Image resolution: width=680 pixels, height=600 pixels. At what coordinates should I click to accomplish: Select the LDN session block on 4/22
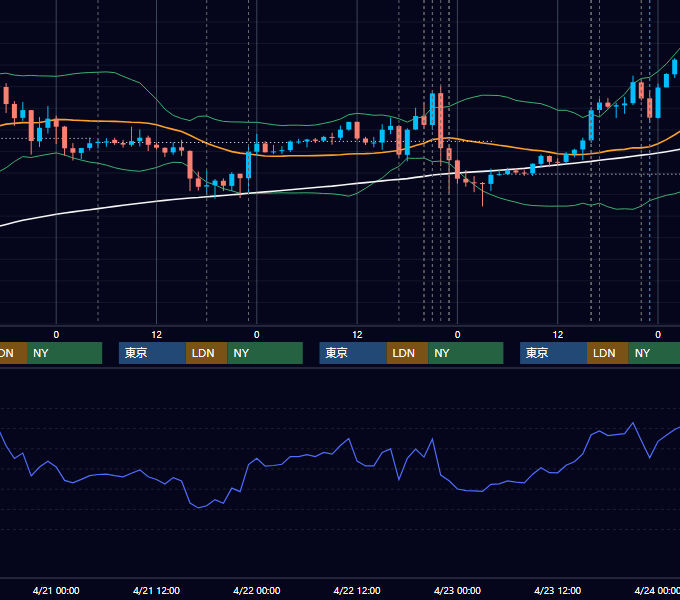407,353
